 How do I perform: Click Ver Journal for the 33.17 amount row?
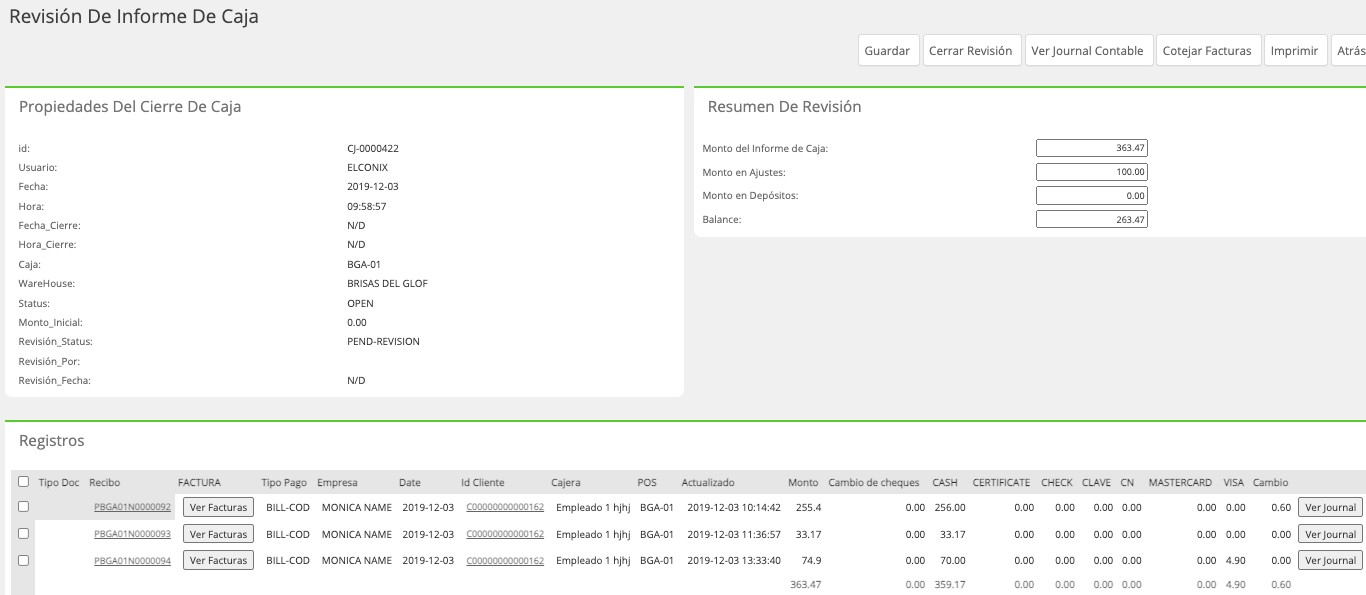1330,534
